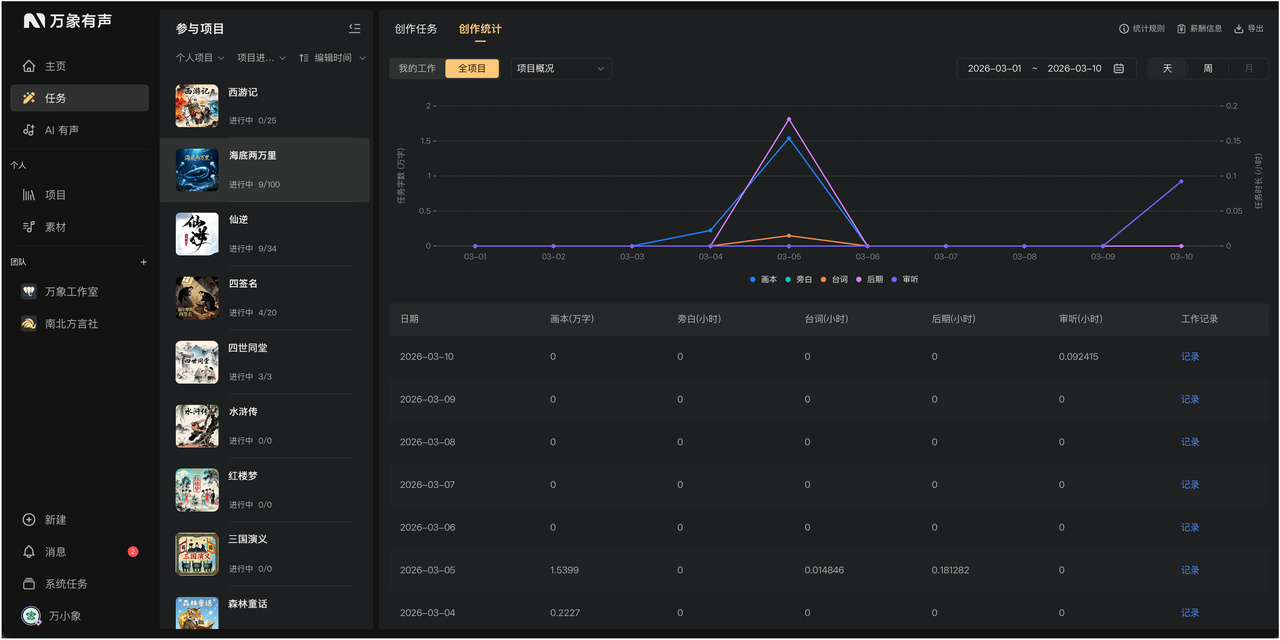This screenshot has height=640, width=1280.
Task: Click the 导出 export icon
Action: tap(1239, 29)
